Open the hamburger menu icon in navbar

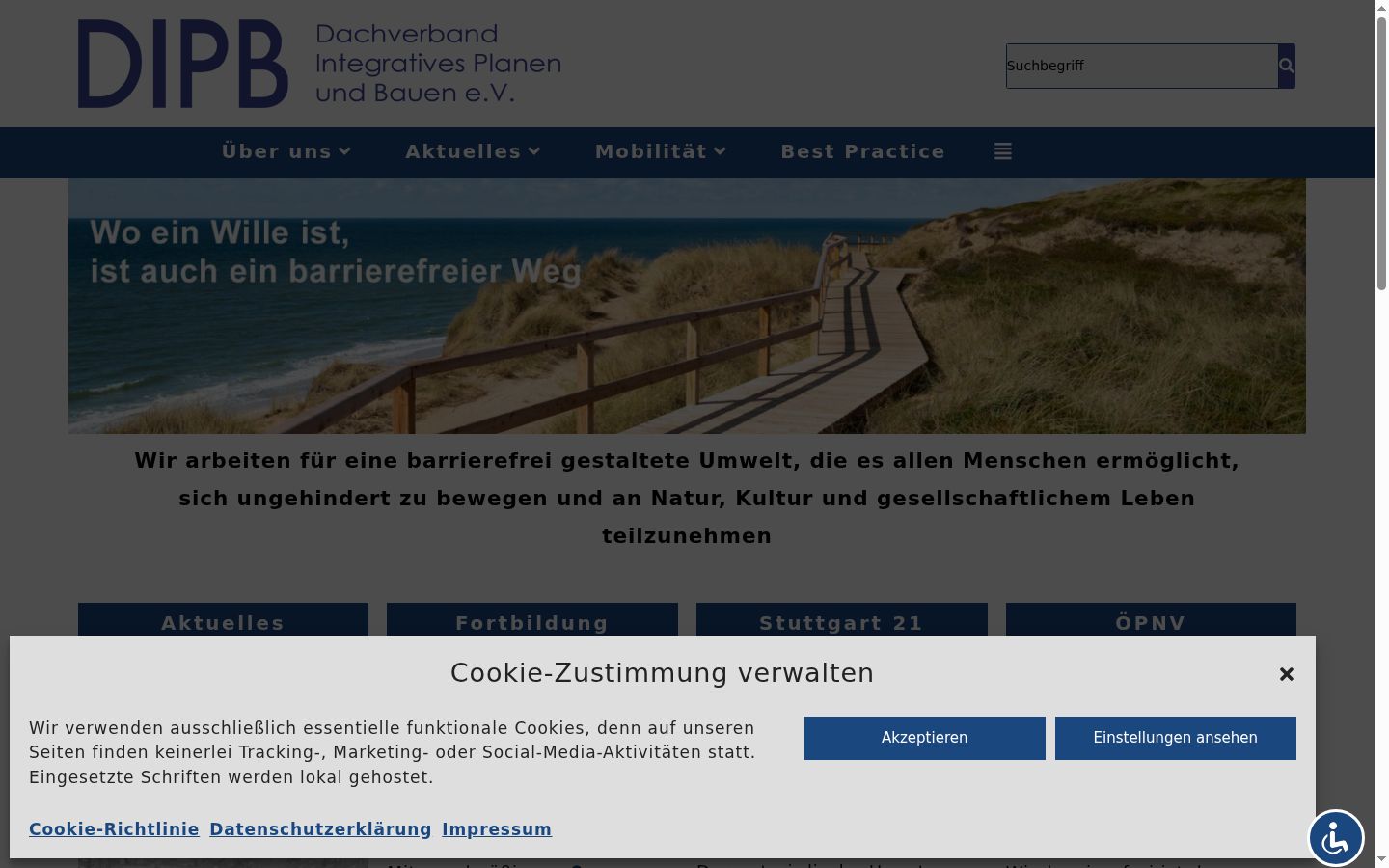[1003, 151]
